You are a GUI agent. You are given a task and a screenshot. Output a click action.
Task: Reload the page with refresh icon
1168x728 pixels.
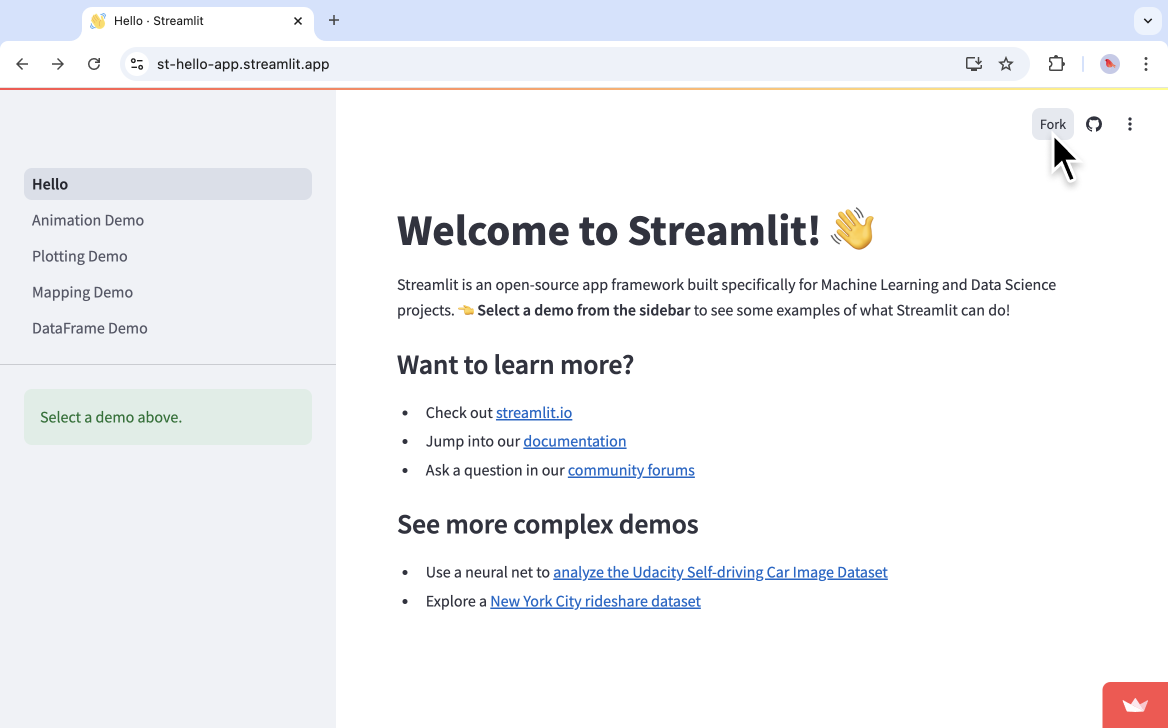(94, 64)
